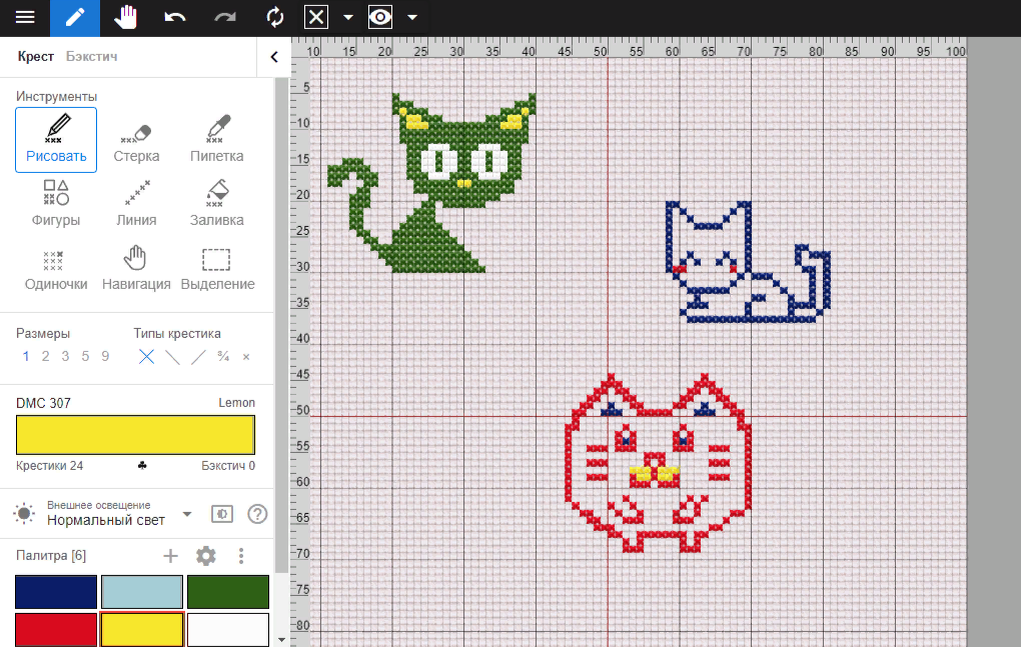Choose forward slash half stitch type

tap(199, 357)
